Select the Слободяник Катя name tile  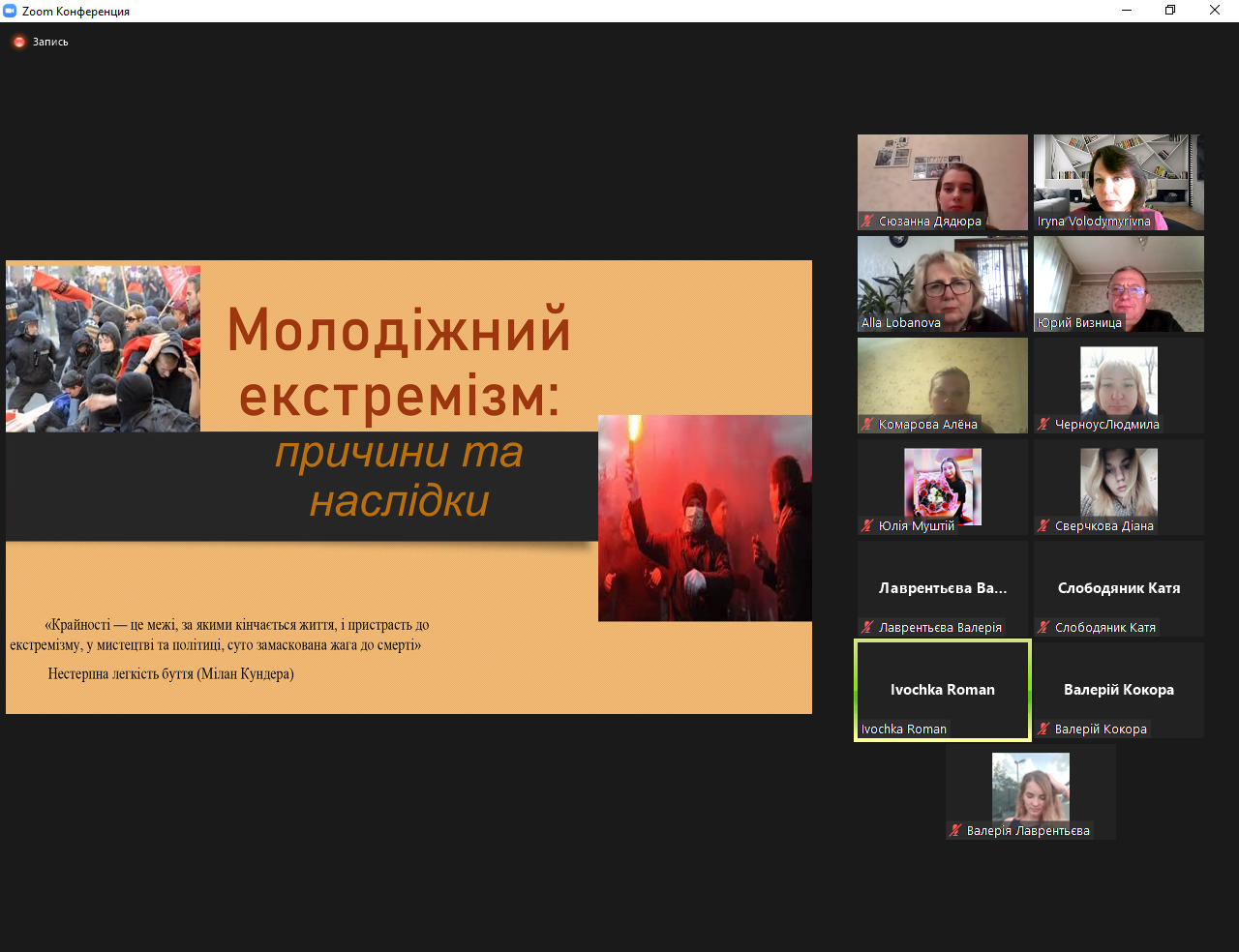1119,588
